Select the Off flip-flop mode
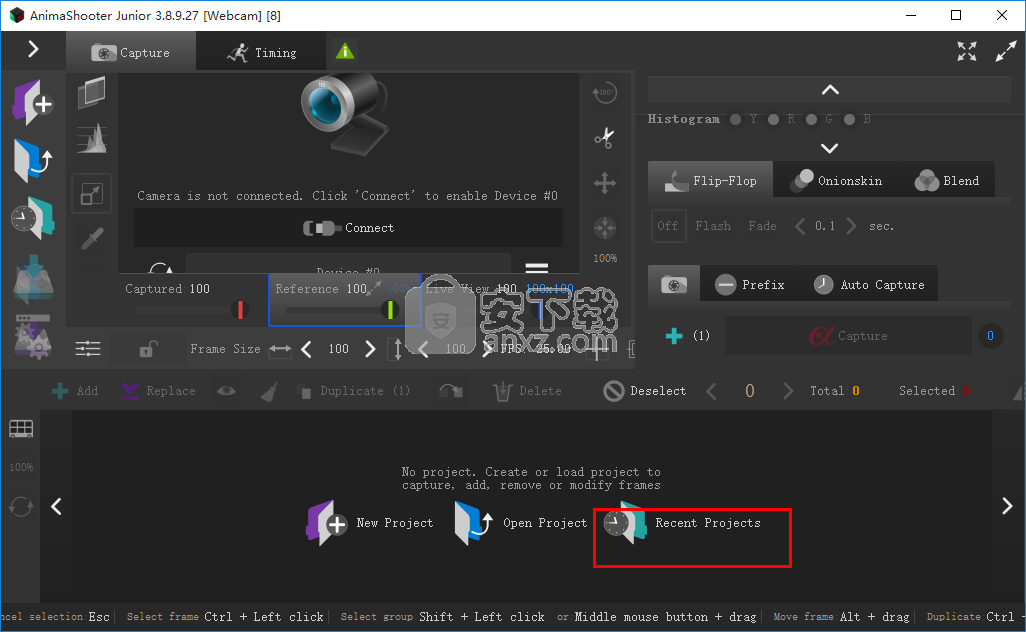This screenshot has width=1026, height=632. click(668, 226)
